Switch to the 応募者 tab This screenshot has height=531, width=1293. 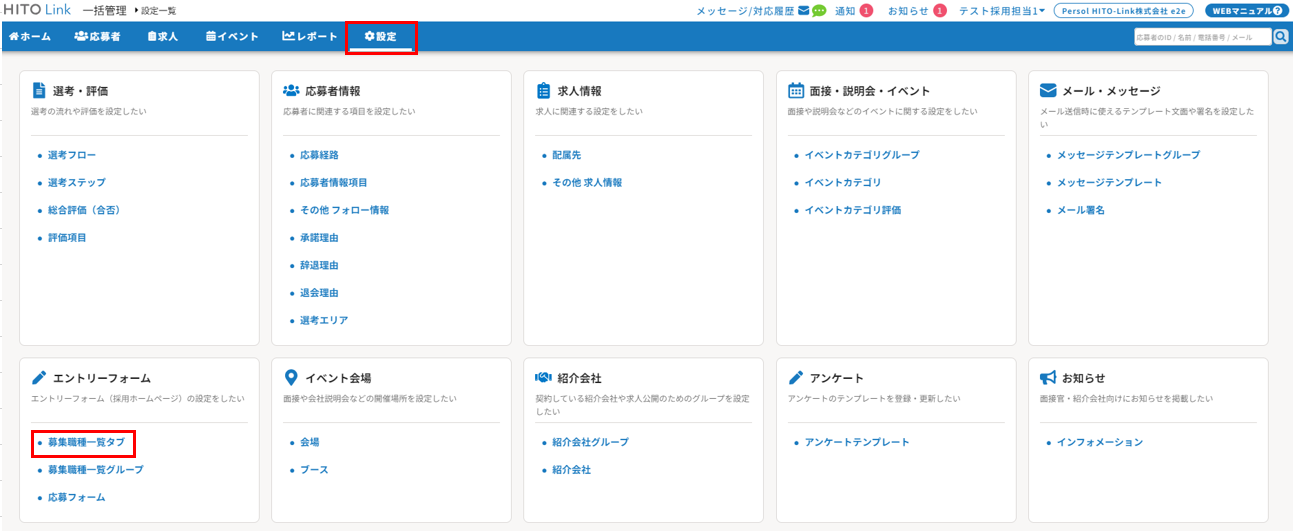click(97, 37)
